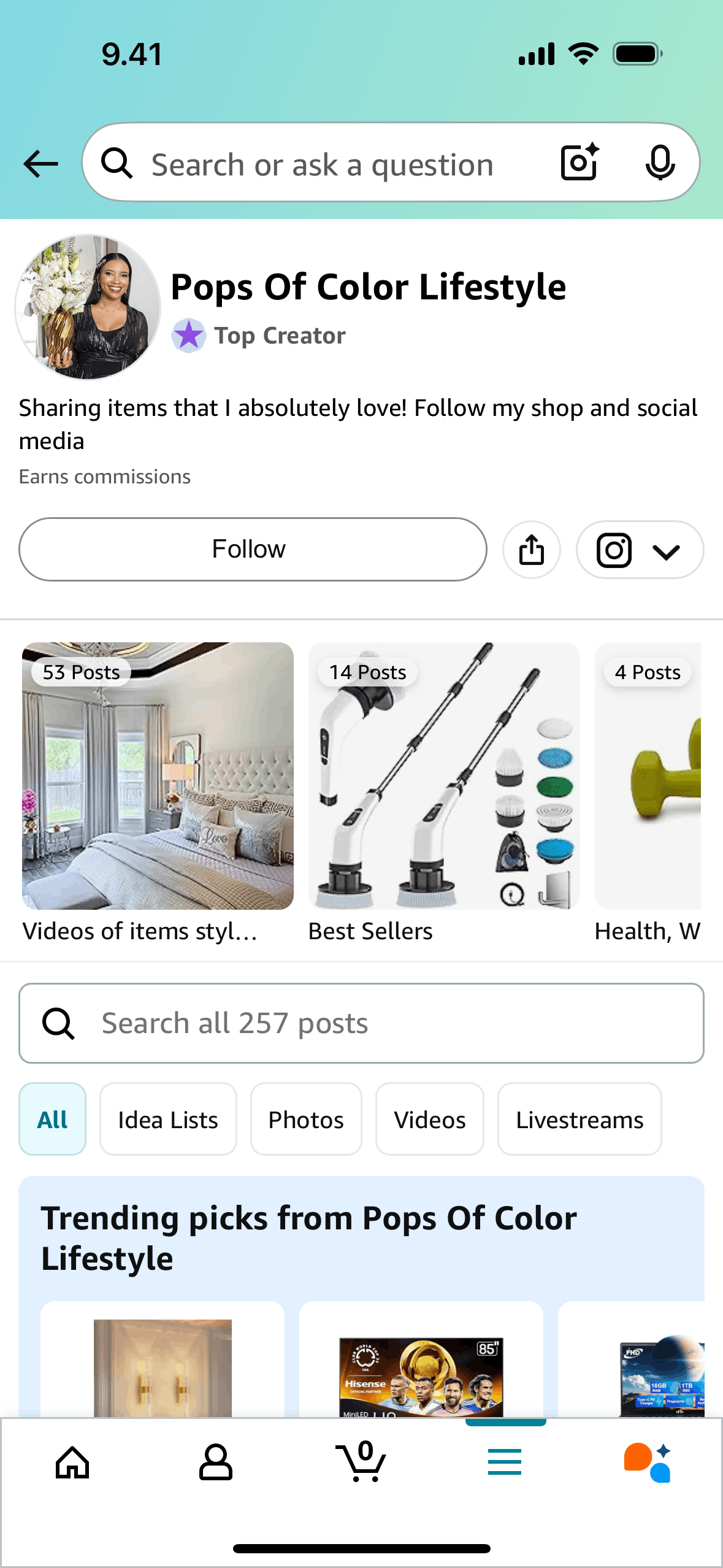
Task: Go to the Home tab icon
Action: click(x=72, y=1462)
